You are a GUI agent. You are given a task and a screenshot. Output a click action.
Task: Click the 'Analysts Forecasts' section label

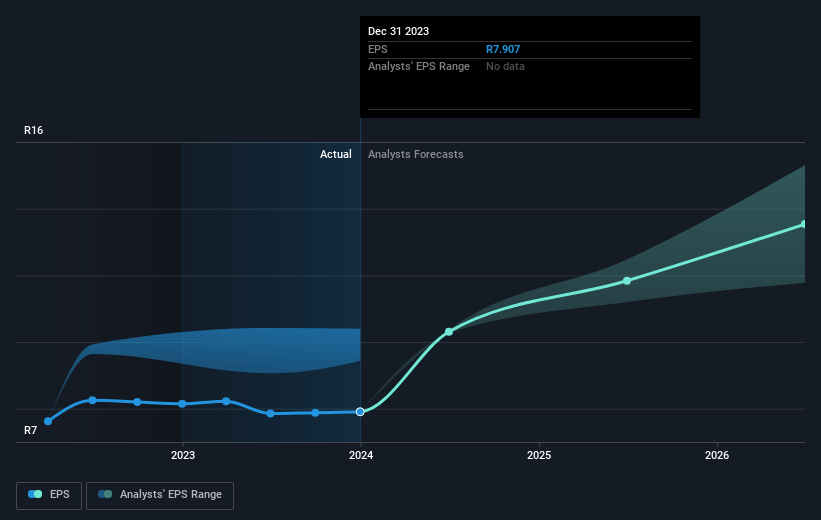point(416,154)
